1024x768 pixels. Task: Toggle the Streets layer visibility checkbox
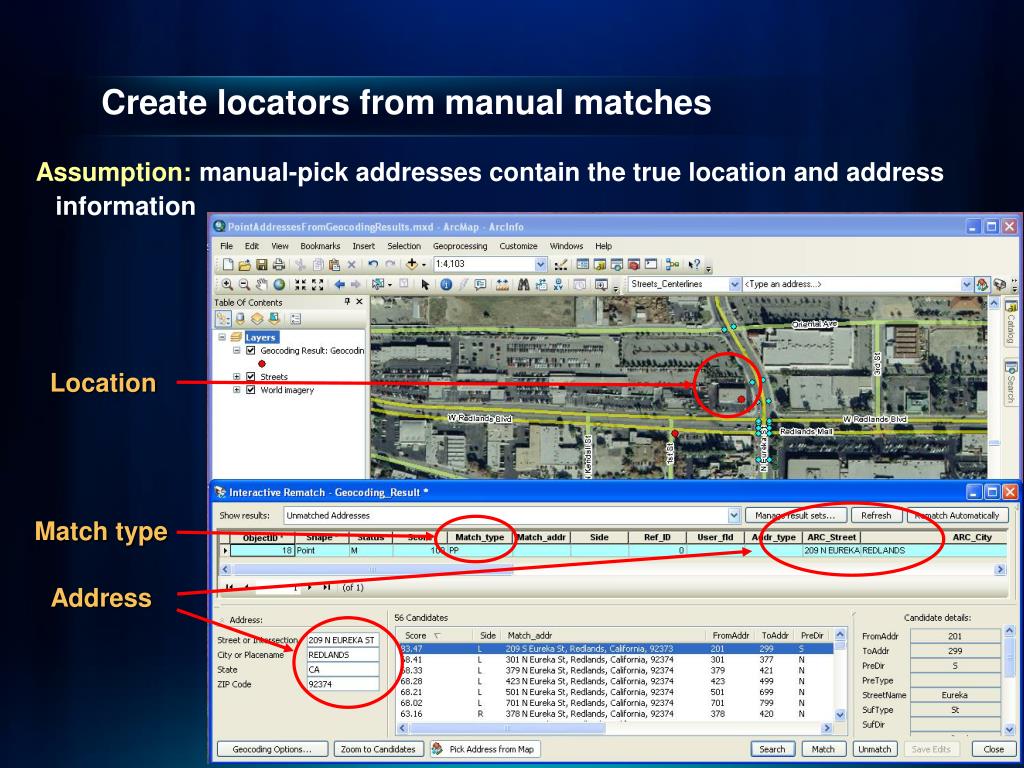(x=251, y=377)
